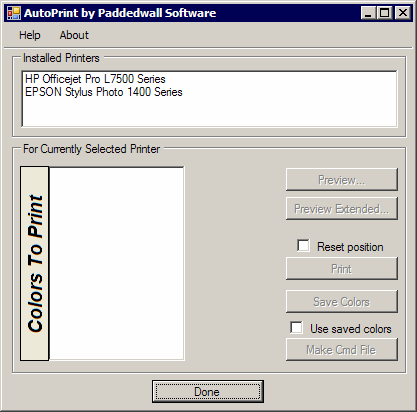
Task: Click inside the Colors To Print list
Action: click(x=116, y=263)
